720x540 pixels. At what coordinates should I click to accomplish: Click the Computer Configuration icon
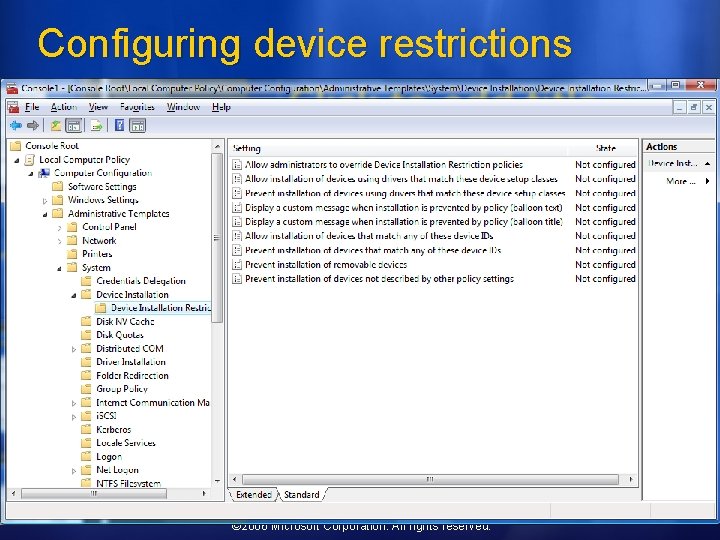pyautogui.click(x=44, y=173)
